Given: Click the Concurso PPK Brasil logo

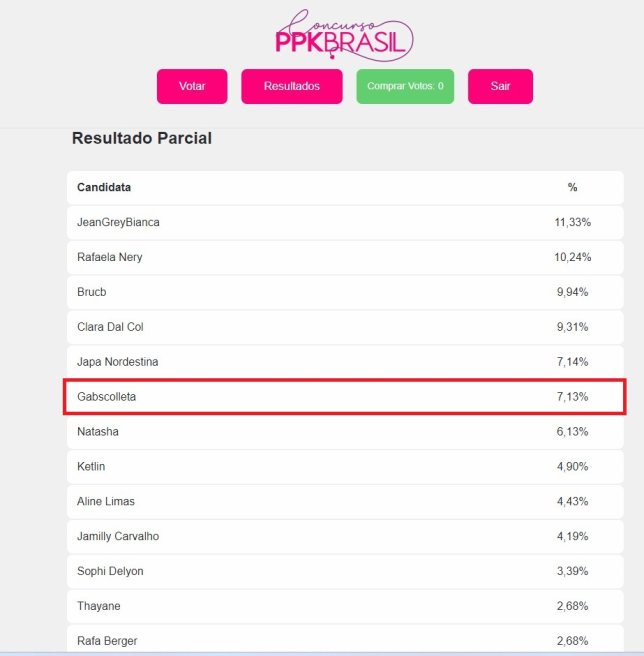Looking at the screenshot, I should pos(344,34).
